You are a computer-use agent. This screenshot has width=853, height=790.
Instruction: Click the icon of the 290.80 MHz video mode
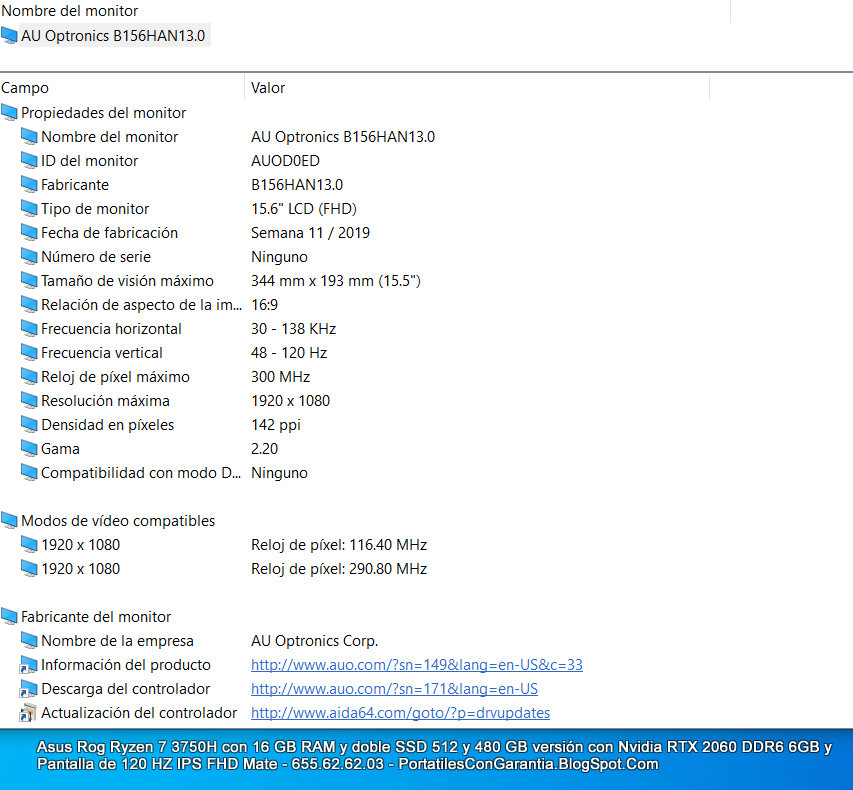tap(29, 568)
